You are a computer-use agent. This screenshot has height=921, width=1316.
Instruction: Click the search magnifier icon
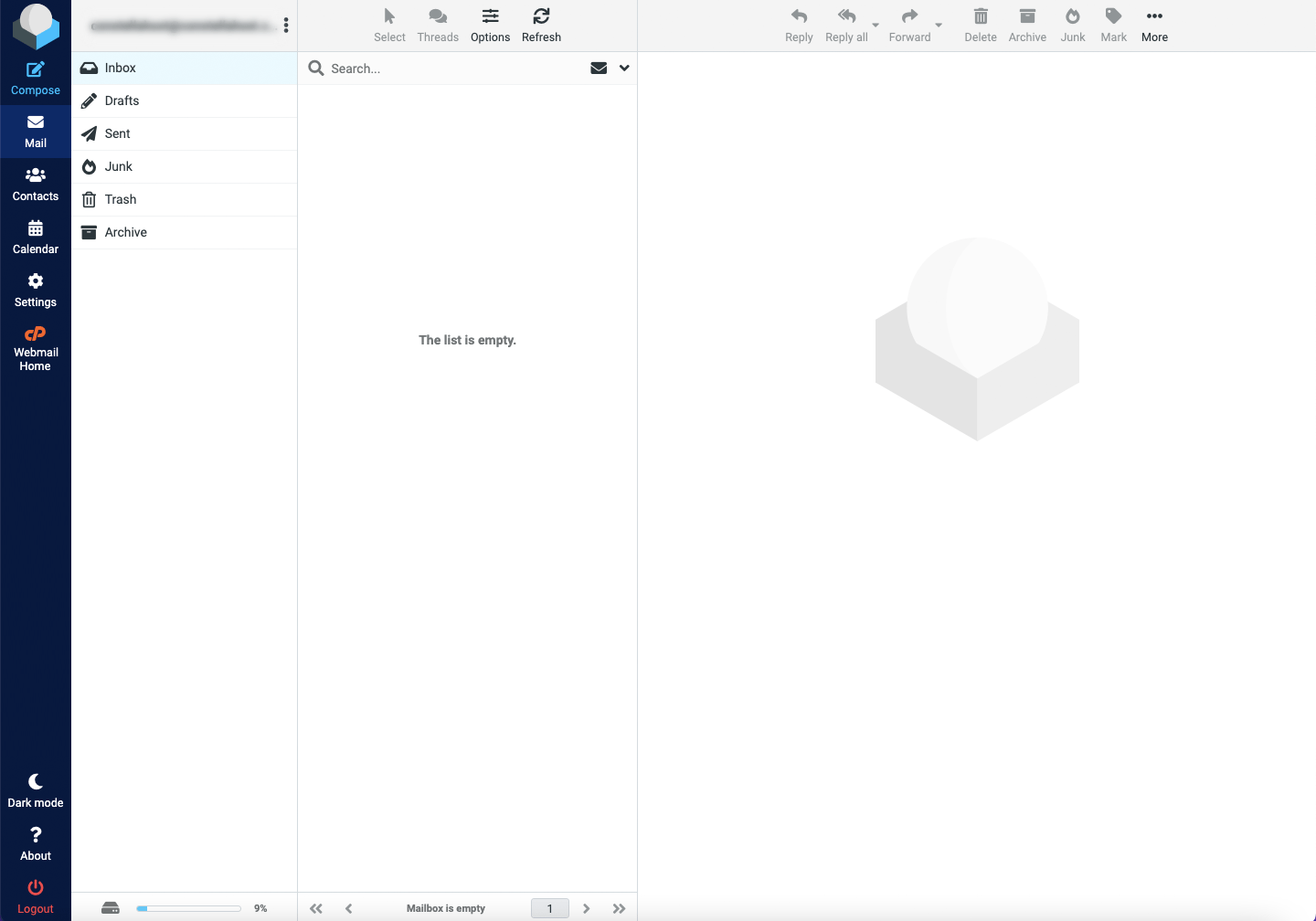pos(316,69)
